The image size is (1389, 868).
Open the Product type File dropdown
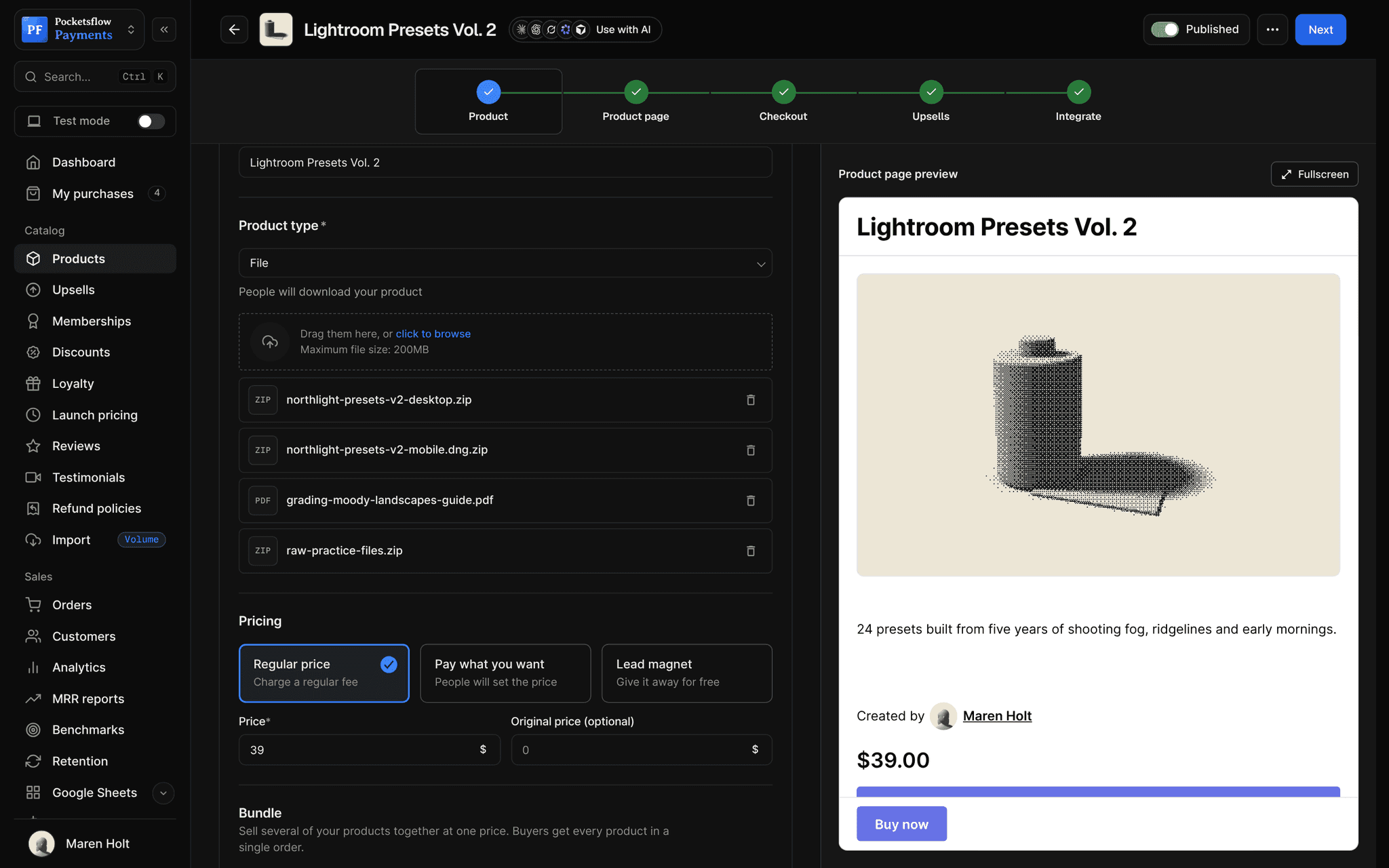point(505,263)
